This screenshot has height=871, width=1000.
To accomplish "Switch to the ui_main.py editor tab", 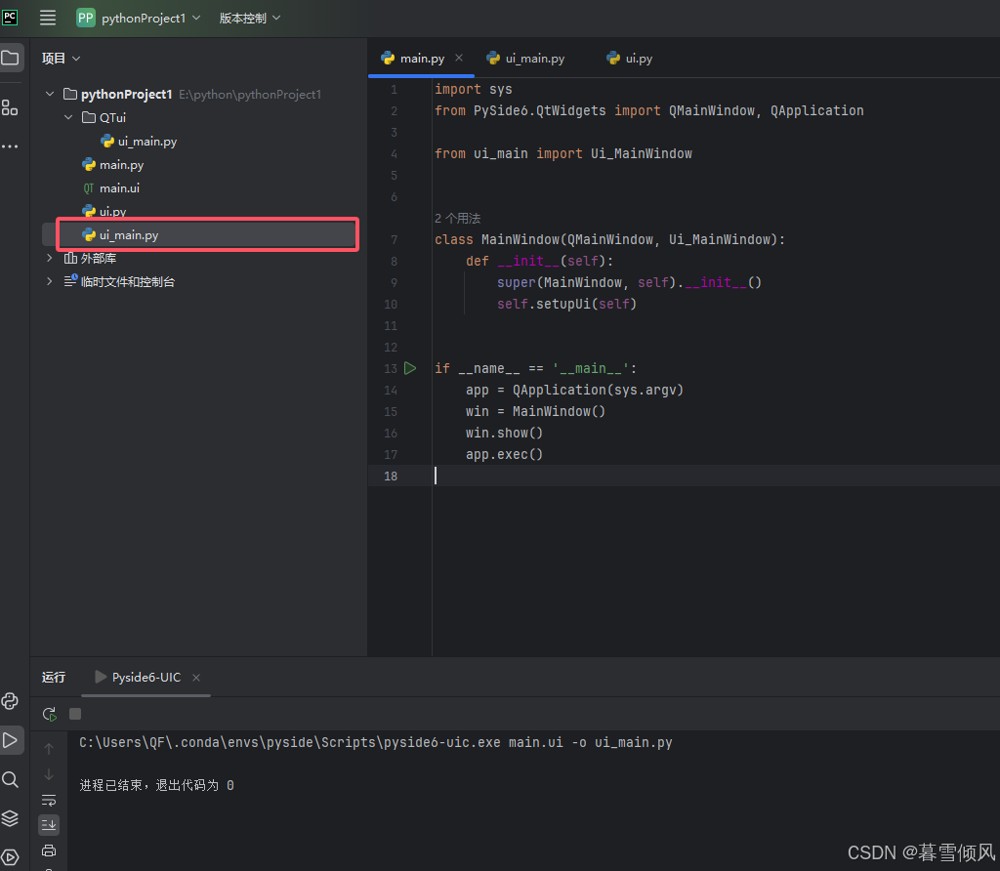I will tap(526, 58).
